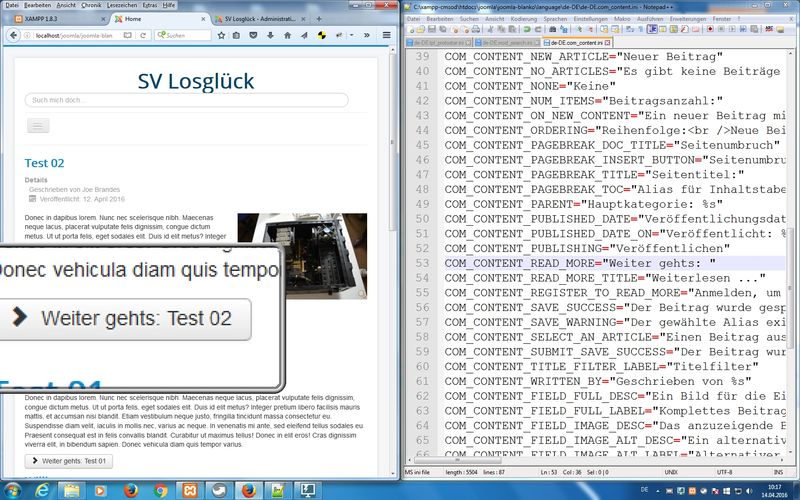Click Notepad++ spell check ABC icon

(769, 30)
